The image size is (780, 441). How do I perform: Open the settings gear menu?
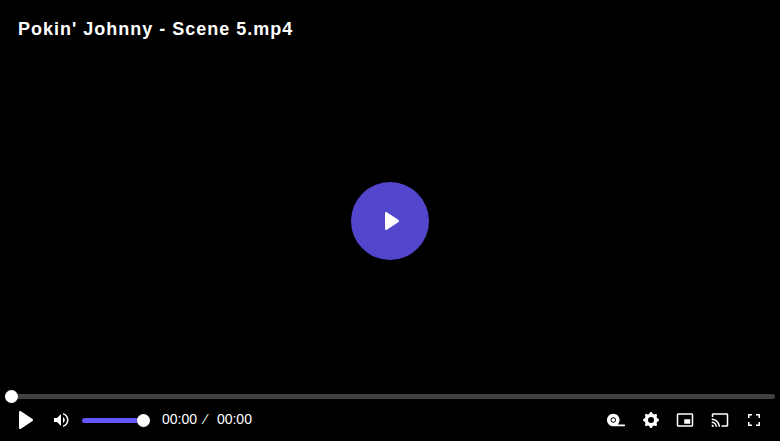click(651, 420)
